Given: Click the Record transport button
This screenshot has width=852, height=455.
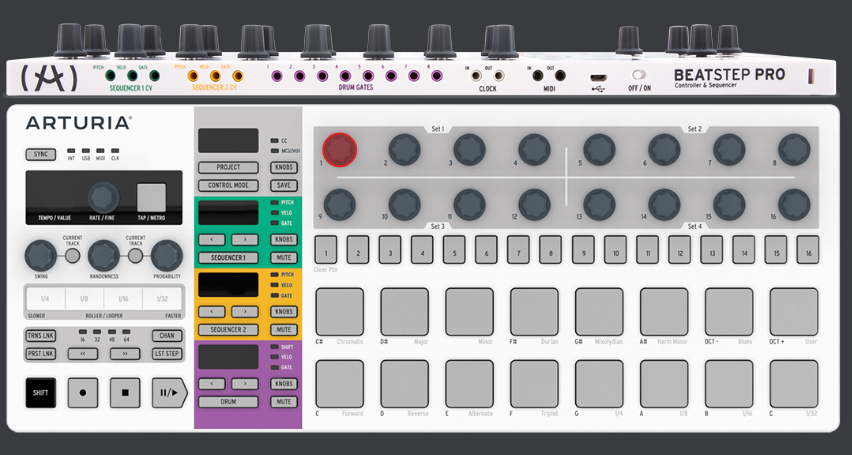Looking at the screenshot, I should [x=83, y=393].
